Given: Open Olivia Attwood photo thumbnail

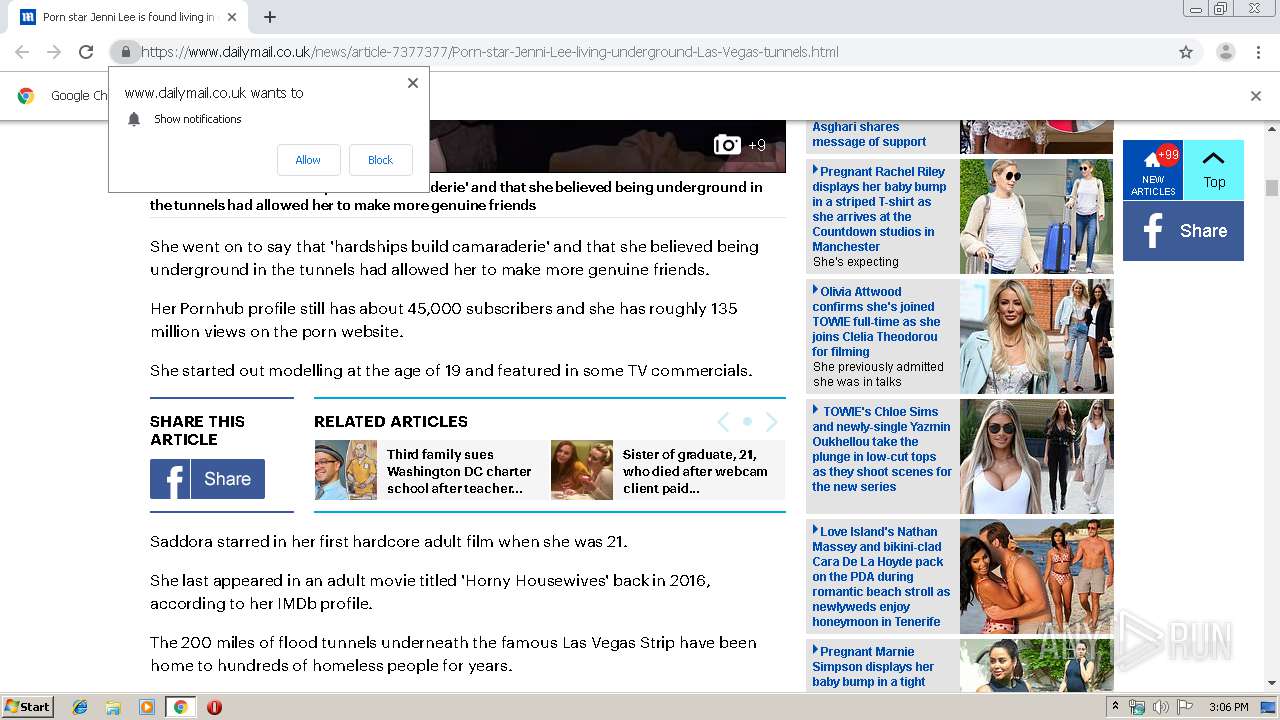Looking at the screenshot, I should (x=1036, y=336).
